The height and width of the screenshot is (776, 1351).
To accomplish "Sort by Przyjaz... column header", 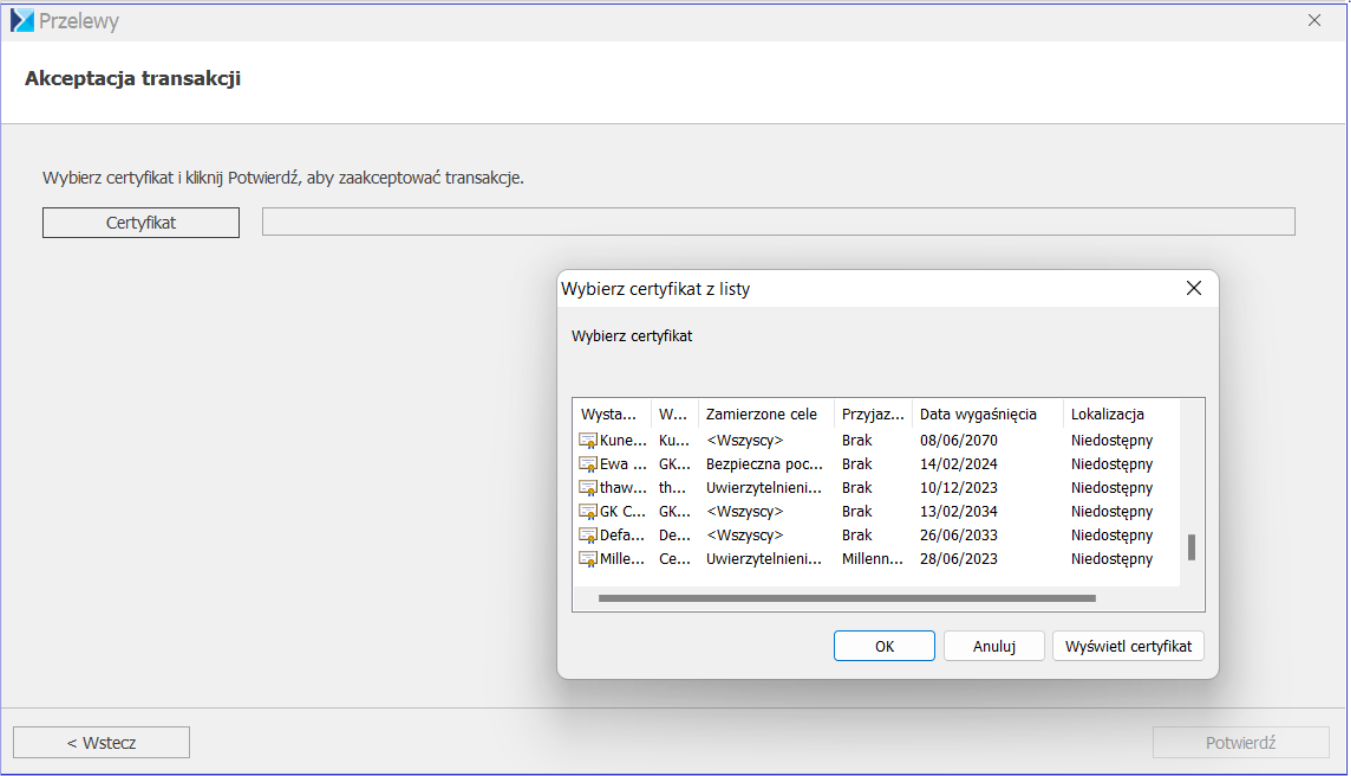I will click(872, 414).
